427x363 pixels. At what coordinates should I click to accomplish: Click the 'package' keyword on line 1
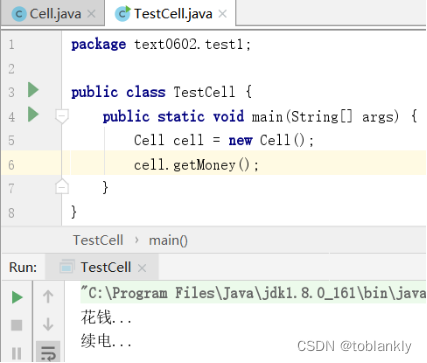(99, 45)
